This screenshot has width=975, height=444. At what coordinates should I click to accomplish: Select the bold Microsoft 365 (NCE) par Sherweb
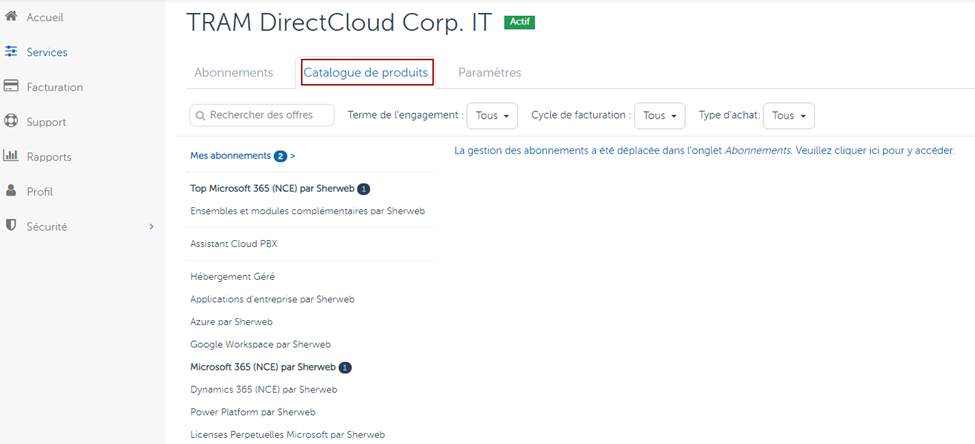[263, 367]
